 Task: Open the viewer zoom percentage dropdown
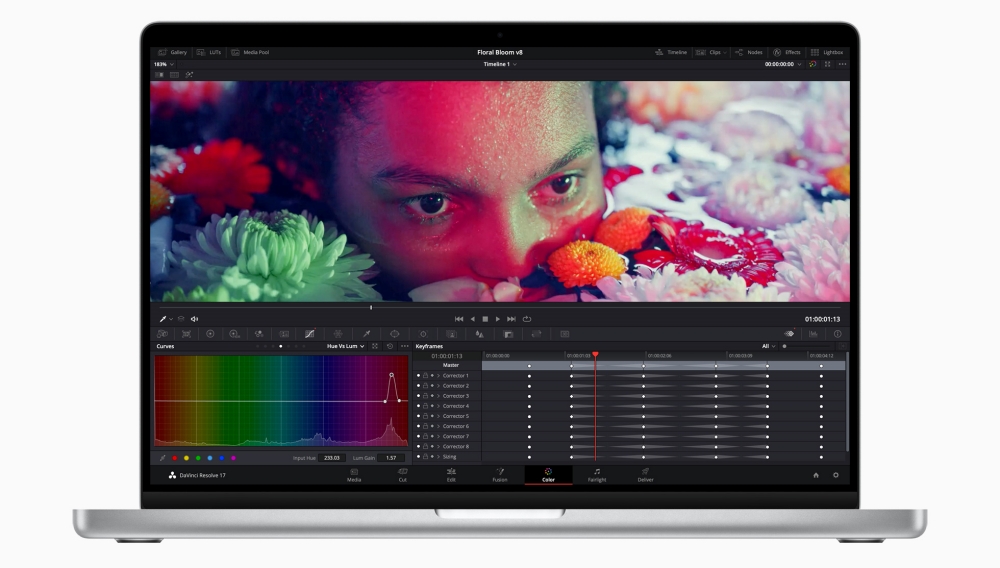(163, 64)
